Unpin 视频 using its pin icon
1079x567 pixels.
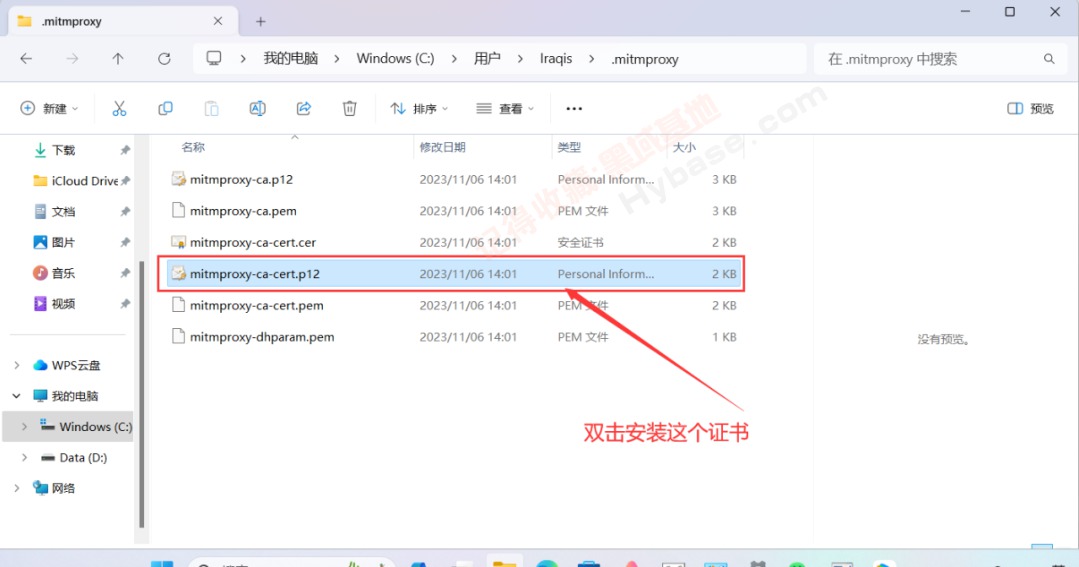tap(125, 303)
